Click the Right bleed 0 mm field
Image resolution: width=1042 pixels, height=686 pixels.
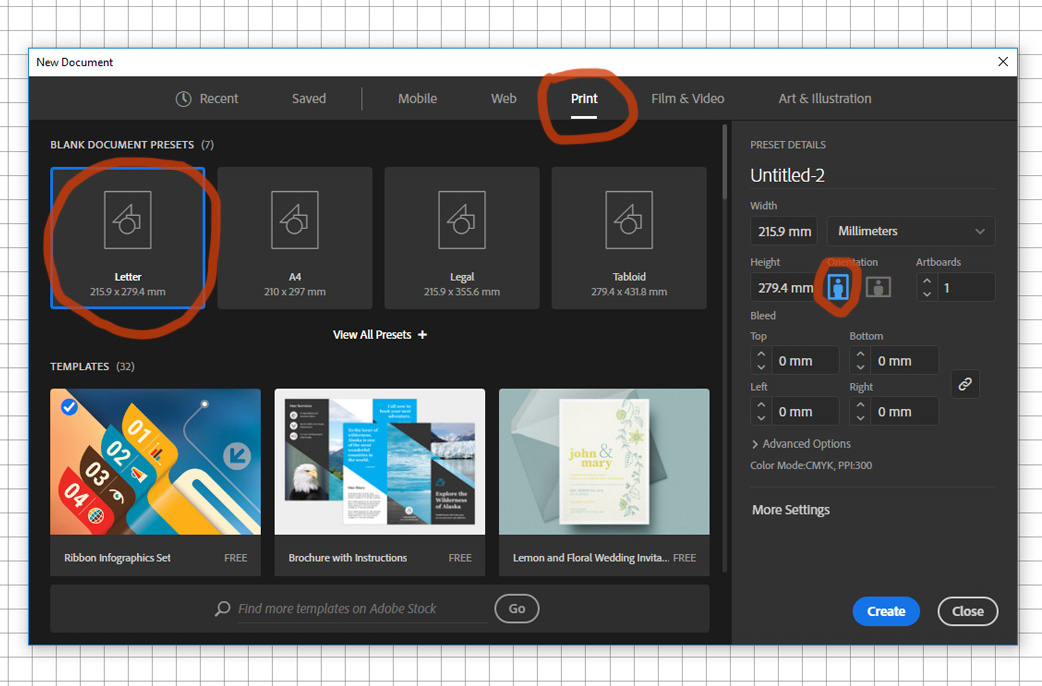[904, 411]
